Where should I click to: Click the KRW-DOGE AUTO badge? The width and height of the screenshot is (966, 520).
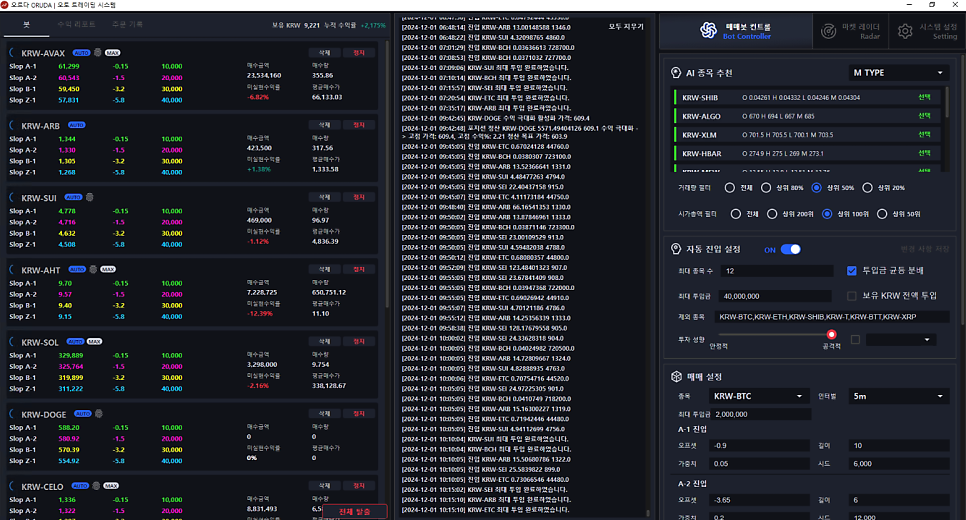(83, 413)
